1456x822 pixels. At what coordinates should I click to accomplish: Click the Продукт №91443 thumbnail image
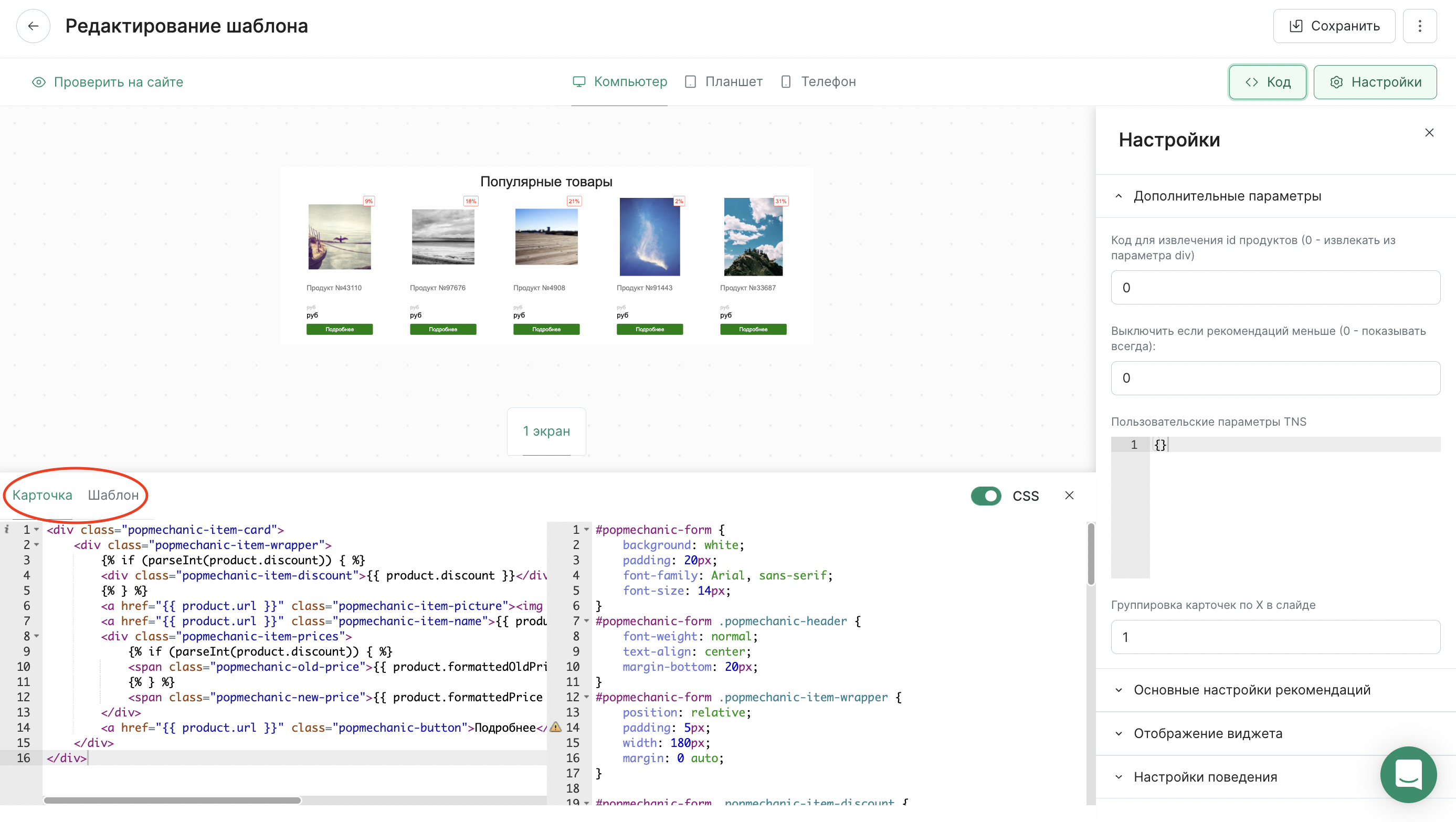(x=649, y=237)
